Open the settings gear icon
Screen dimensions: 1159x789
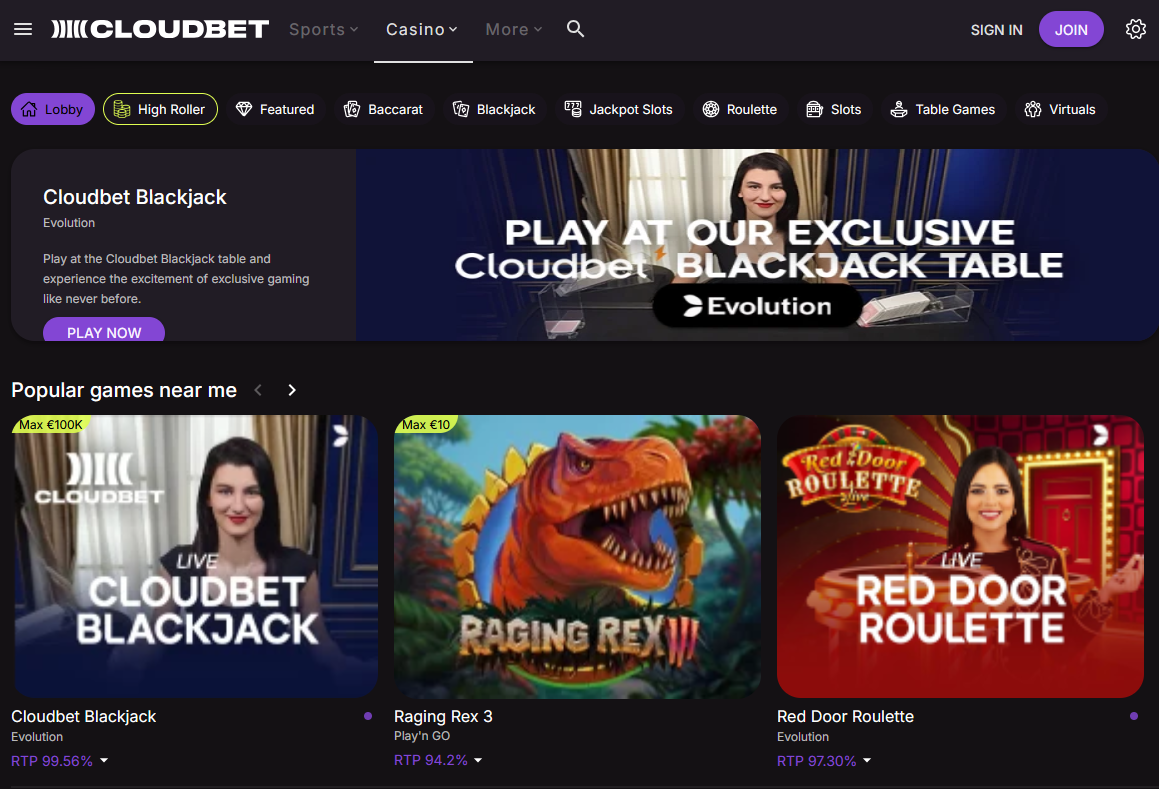[1135, 29]
